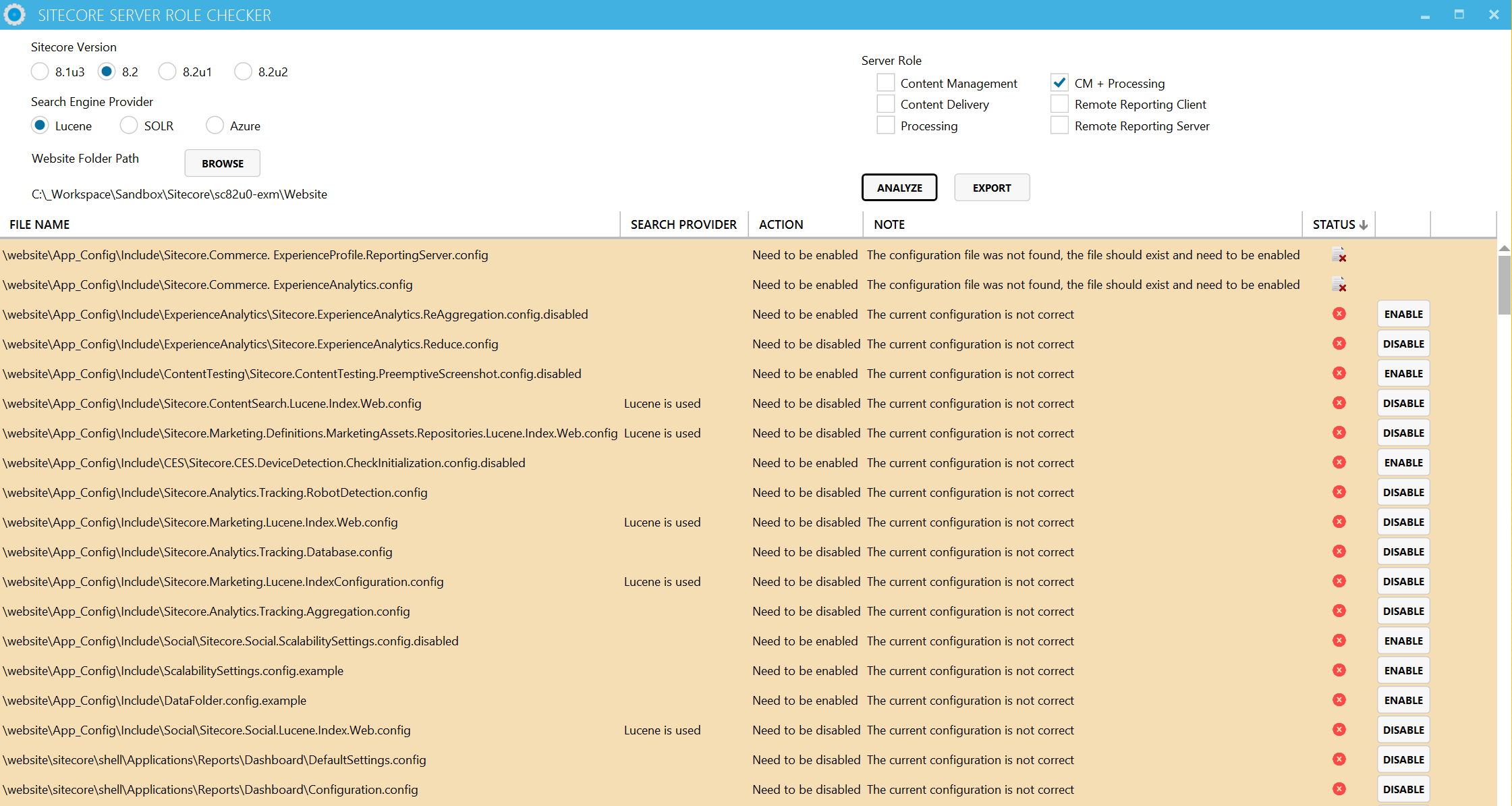Click the ANALYZE button
This screenshot has width=1512, height=806.
tap(899, 188)
